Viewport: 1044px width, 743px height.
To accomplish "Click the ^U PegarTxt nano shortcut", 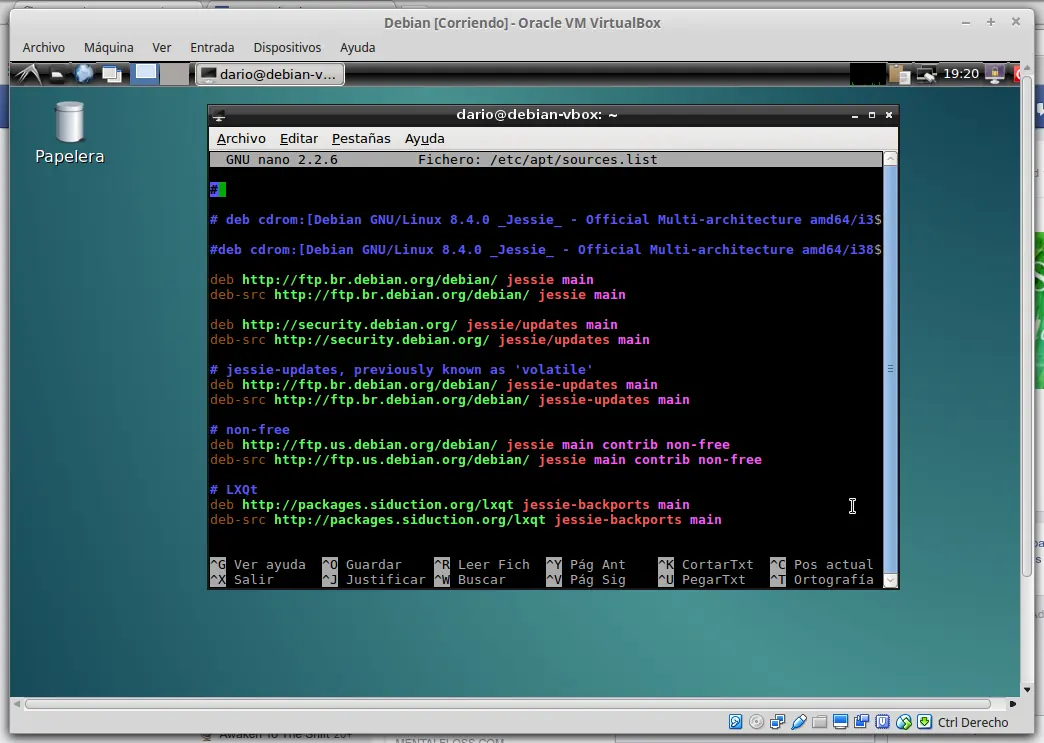I will tap(702, 580).
